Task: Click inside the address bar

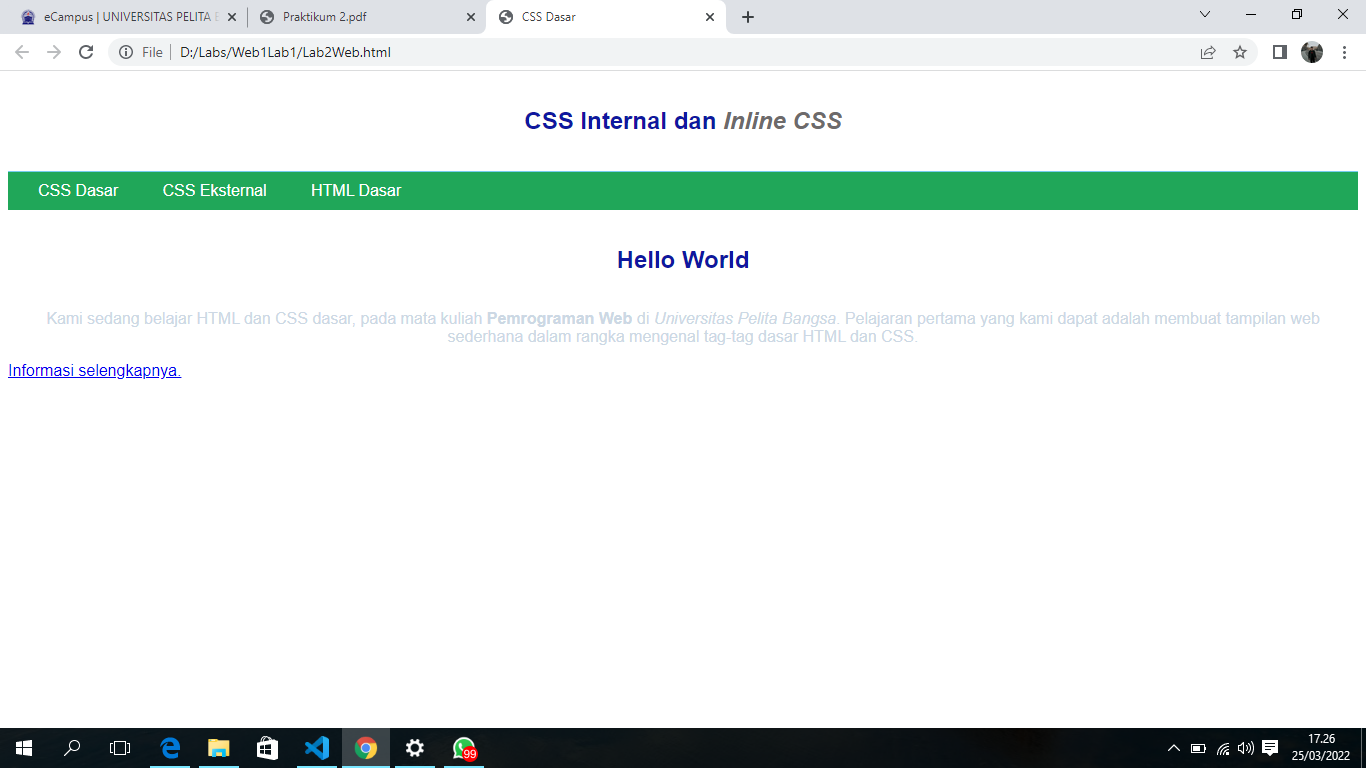Action: tap(400, 52)
